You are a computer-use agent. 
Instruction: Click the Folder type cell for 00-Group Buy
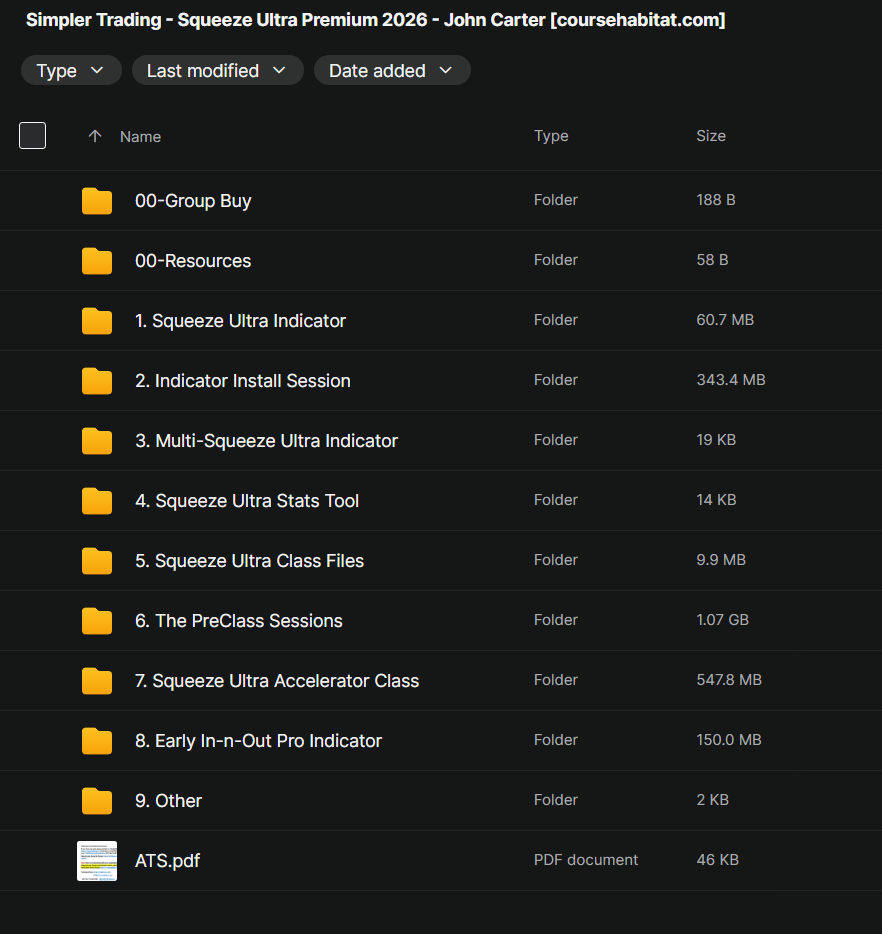[x=556, y=200]
